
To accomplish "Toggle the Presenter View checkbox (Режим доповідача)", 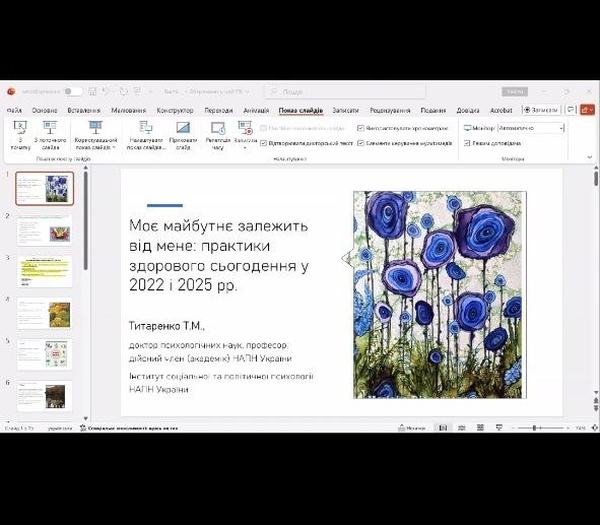I will 467,143.
